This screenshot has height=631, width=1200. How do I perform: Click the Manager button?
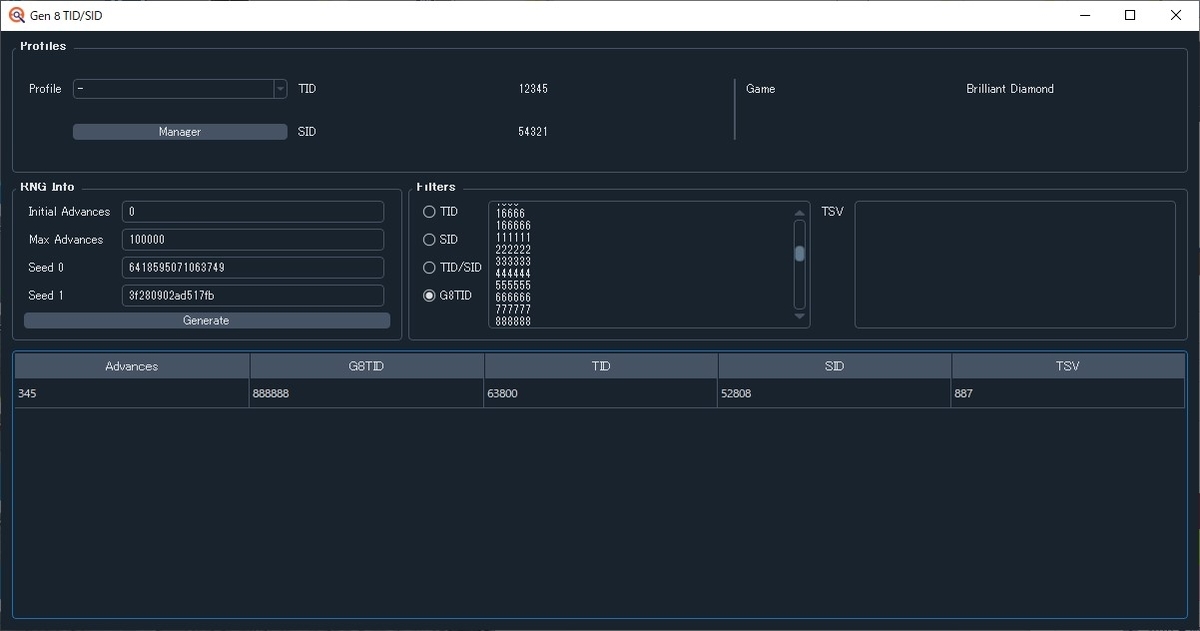pos(179,131)
